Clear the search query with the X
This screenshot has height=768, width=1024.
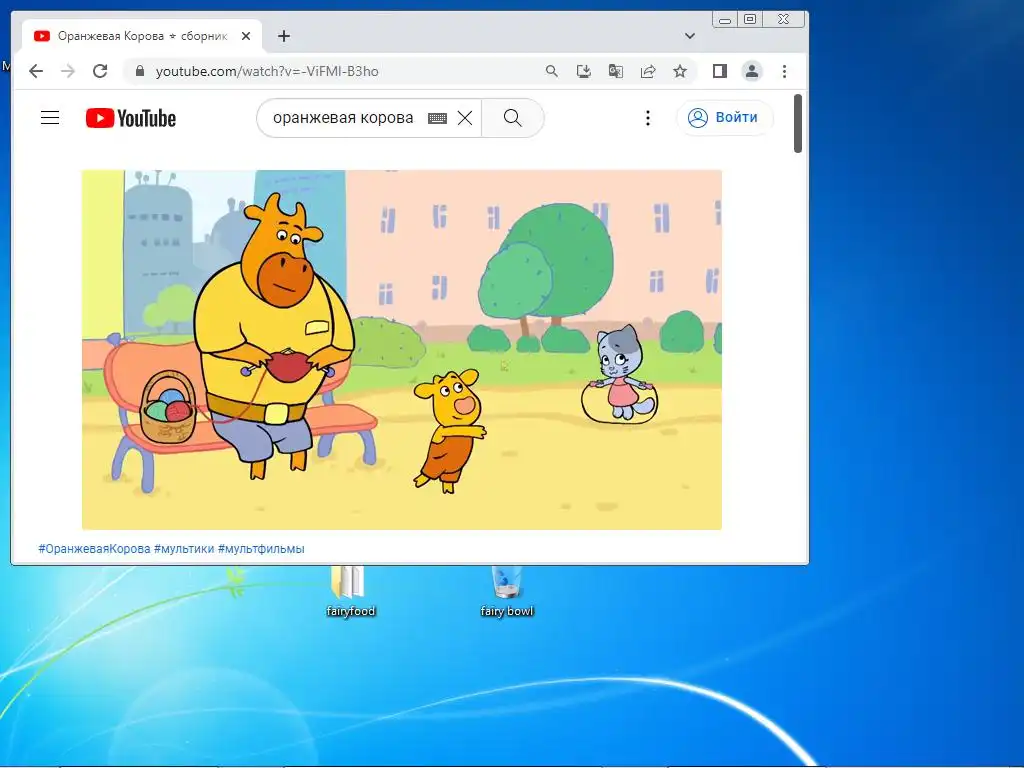pyautogui.click(x=465, y=118)
